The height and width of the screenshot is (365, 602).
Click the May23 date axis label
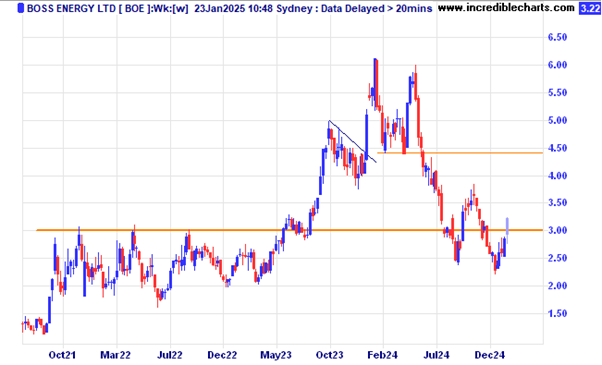[x=276, y=355]
